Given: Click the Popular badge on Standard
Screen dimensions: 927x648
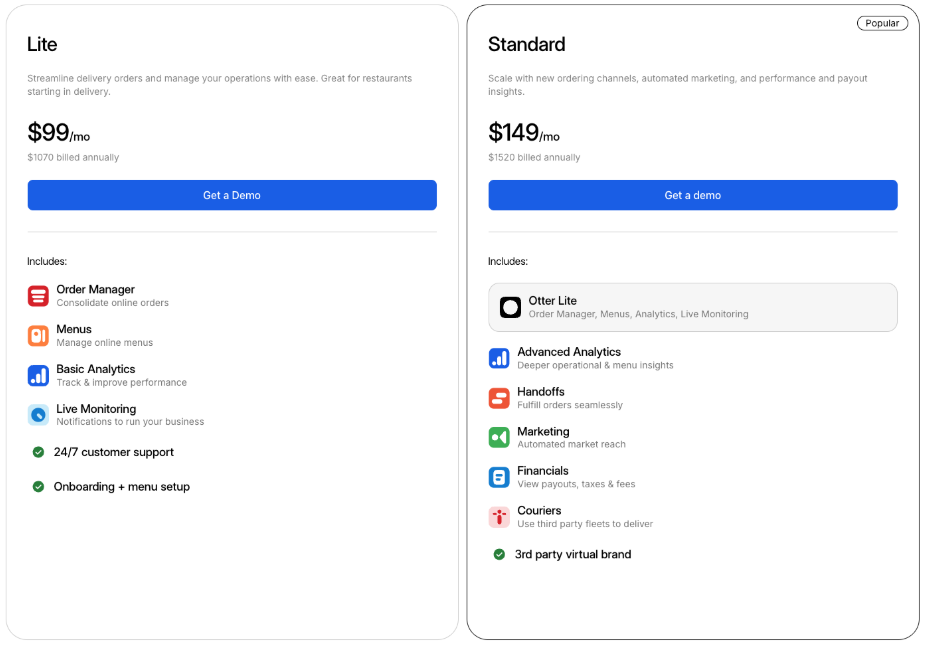Looking at the screenshot, I should (x=881, y=23).
